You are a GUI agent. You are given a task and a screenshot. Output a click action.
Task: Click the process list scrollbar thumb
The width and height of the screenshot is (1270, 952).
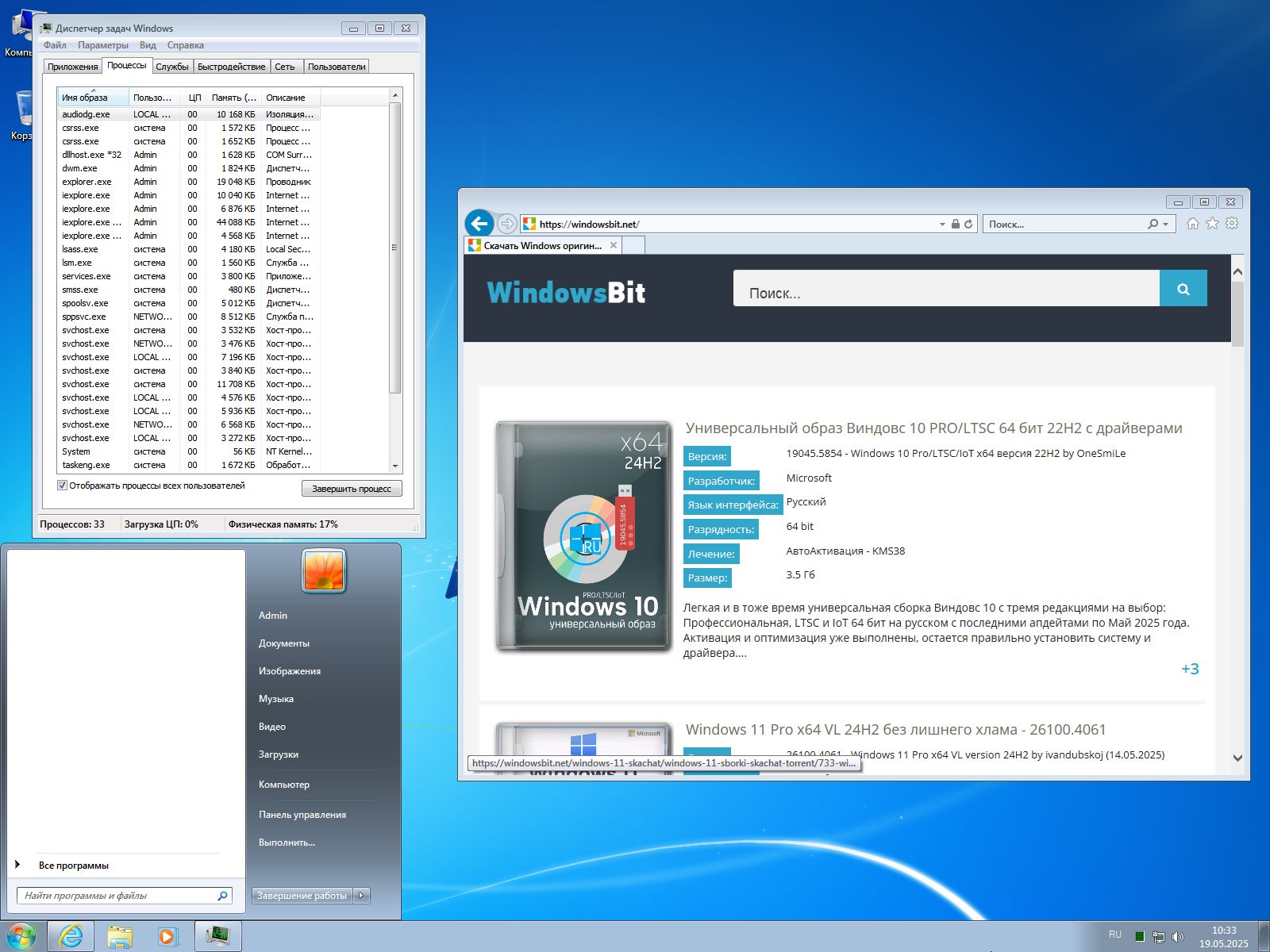click(395, 248)
